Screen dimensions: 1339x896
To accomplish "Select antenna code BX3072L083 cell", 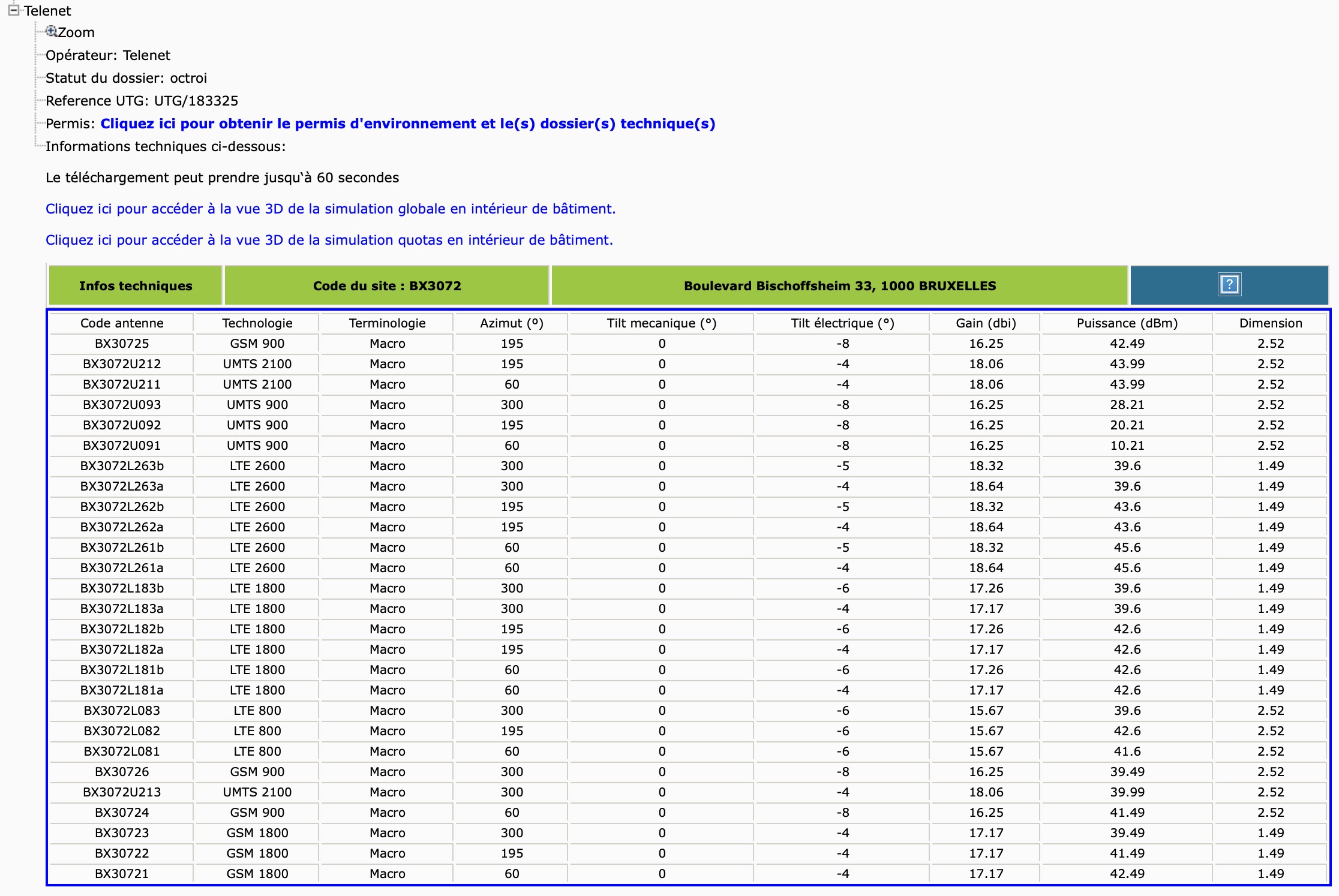I will [122, 711].
